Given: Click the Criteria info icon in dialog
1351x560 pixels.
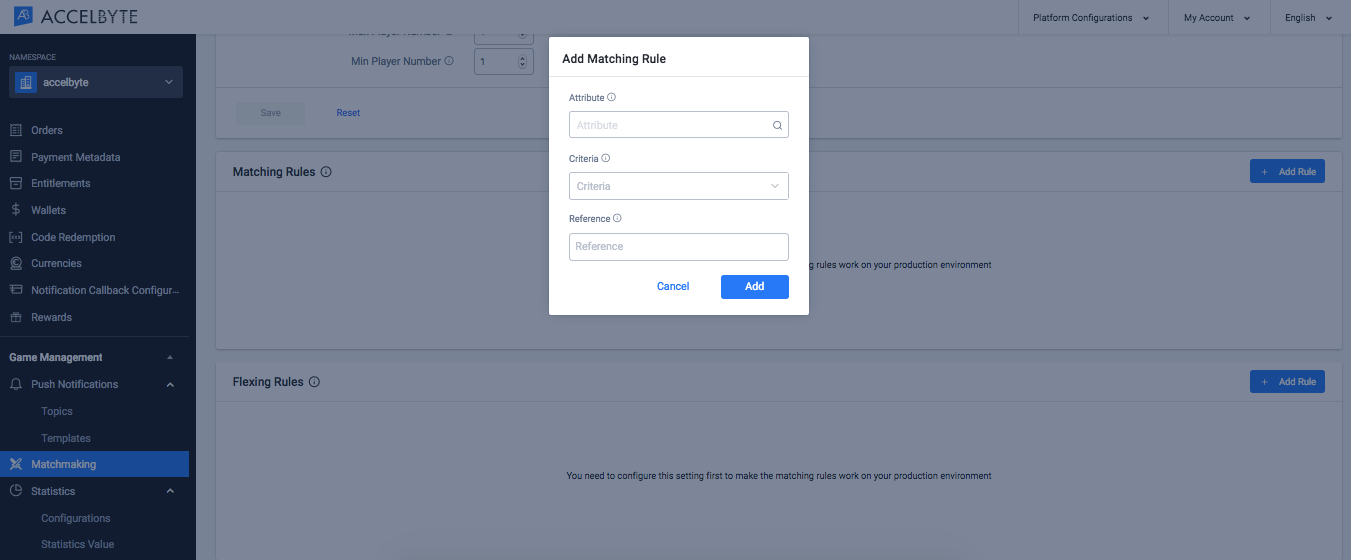Looking at the screenshot, I should click(x=606, y=158).
